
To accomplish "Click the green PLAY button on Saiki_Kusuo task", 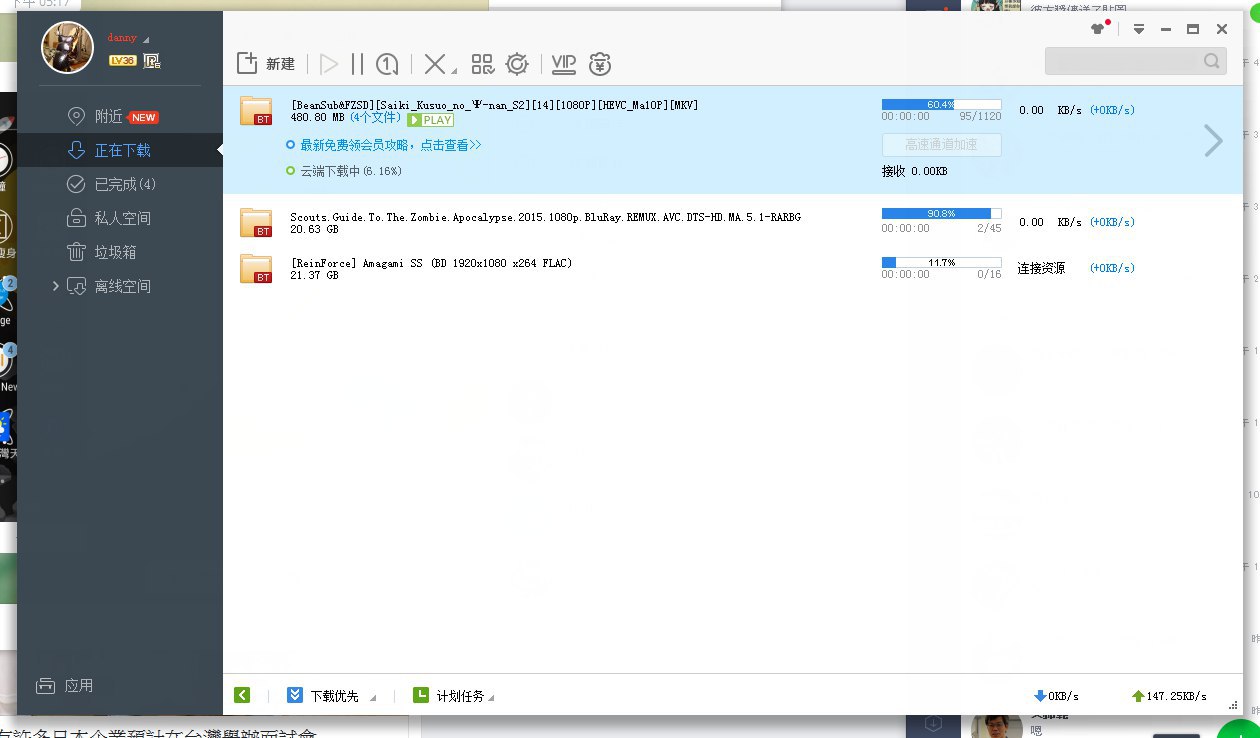I will (x=430, y=120).
